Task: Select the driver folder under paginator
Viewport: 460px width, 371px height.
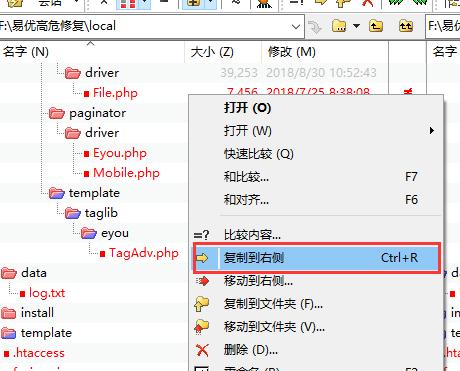Action: [92, 133]
